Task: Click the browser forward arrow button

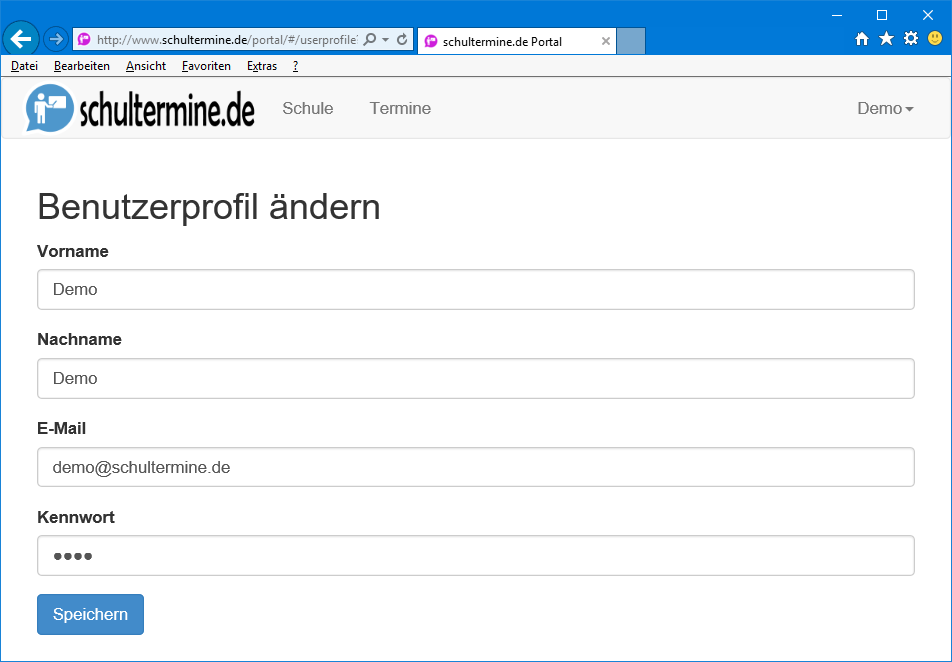Action: coord(56,39)
